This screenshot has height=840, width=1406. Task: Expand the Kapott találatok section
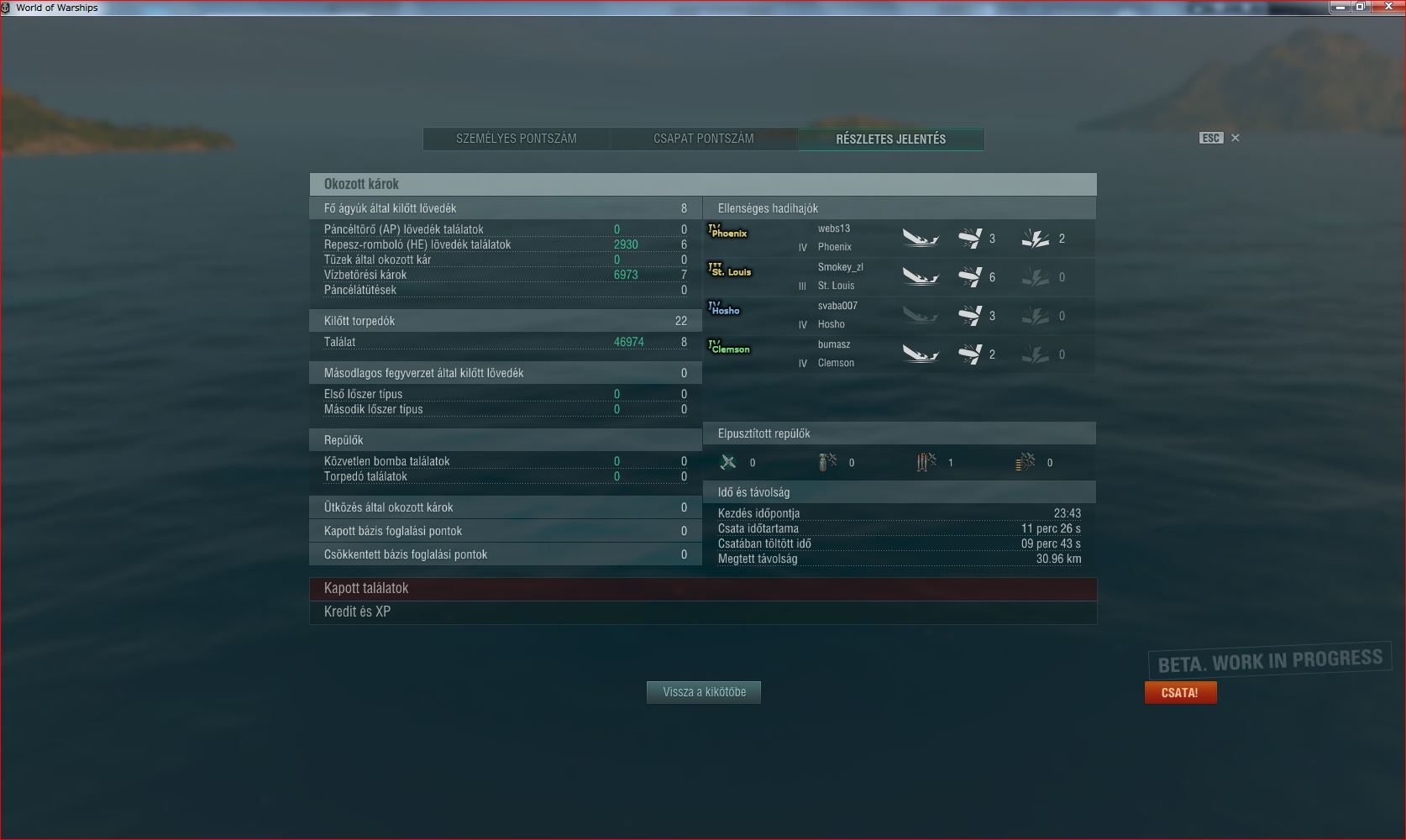[x=703, y=589]
